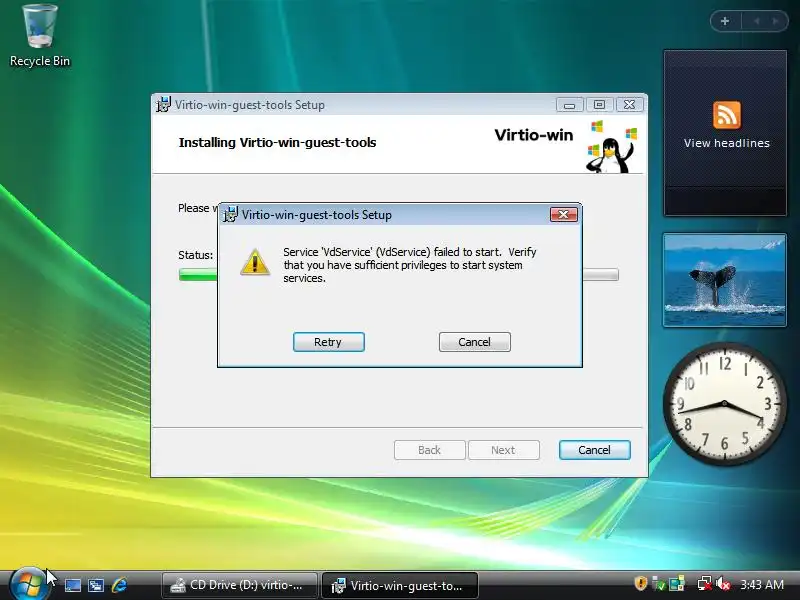Screen dimensions: 800x600
Task: Switch to CD Drive (D:) taskbar button
Action: 240,585
